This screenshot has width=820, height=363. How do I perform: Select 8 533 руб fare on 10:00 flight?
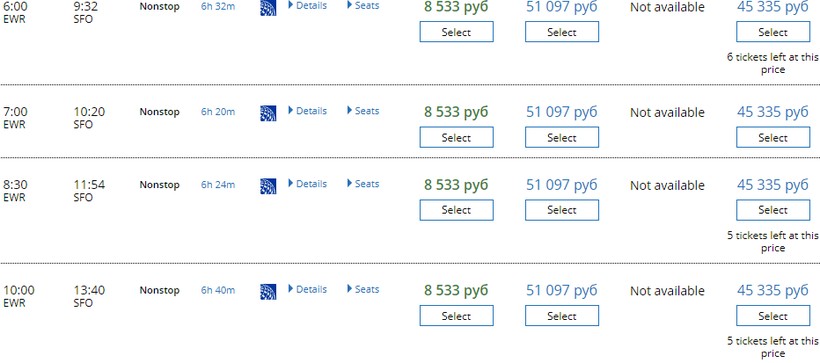pos(456,316)
